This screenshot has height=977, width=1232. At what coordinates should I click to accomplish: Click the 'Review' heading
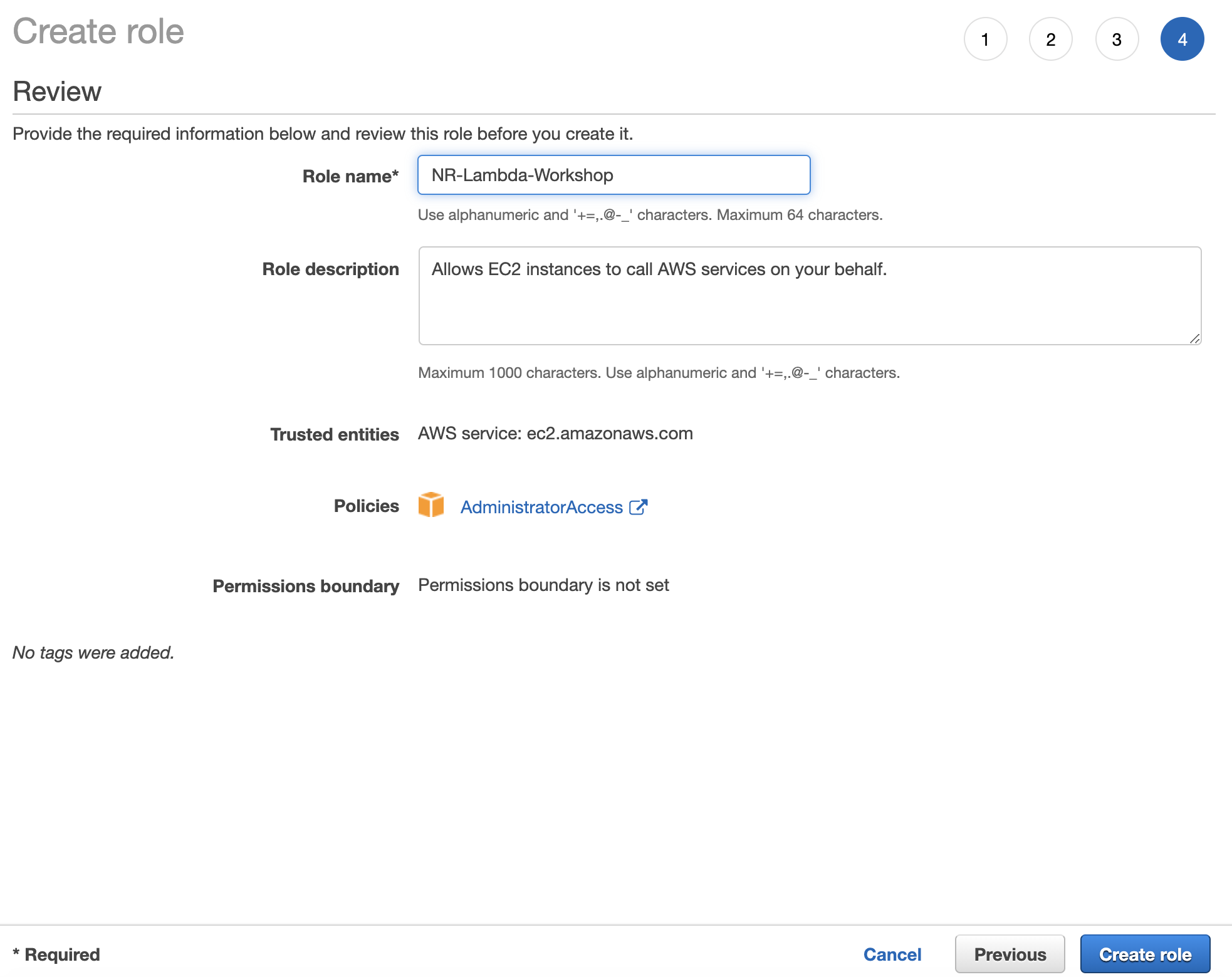[57, 91]
